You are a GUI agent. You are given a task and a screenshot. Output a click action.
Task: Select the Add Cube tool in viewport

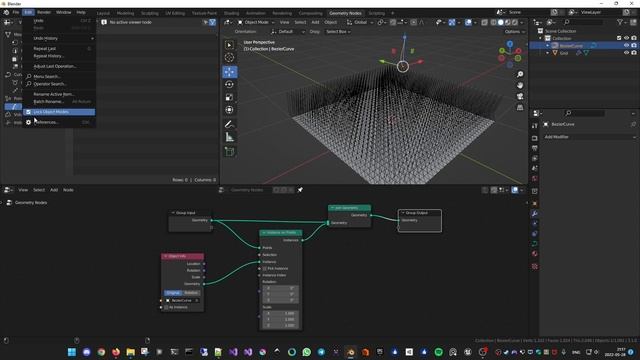click(x=229, y=152)
